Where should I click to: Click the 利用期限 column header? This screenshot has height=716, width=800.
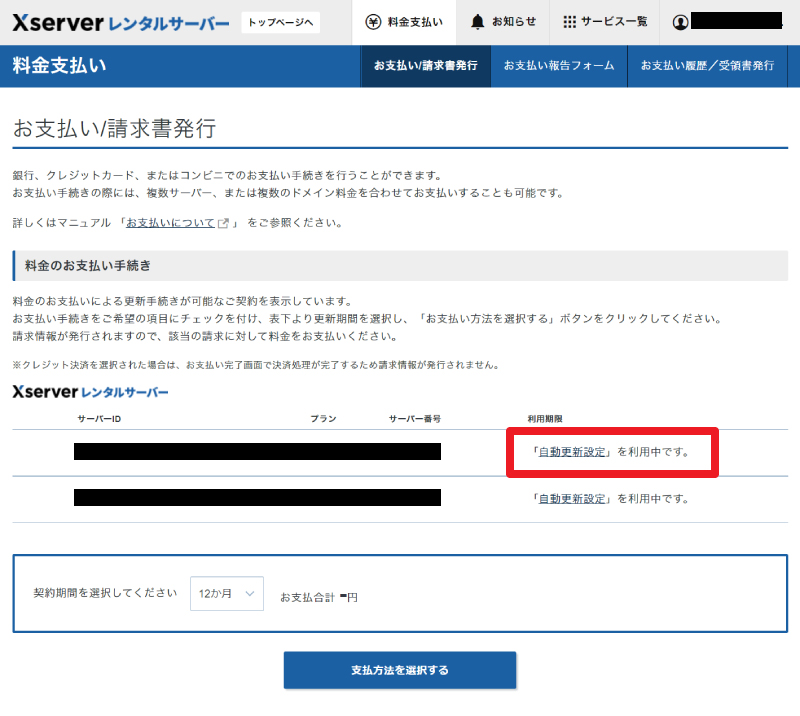tap(545, 419)
